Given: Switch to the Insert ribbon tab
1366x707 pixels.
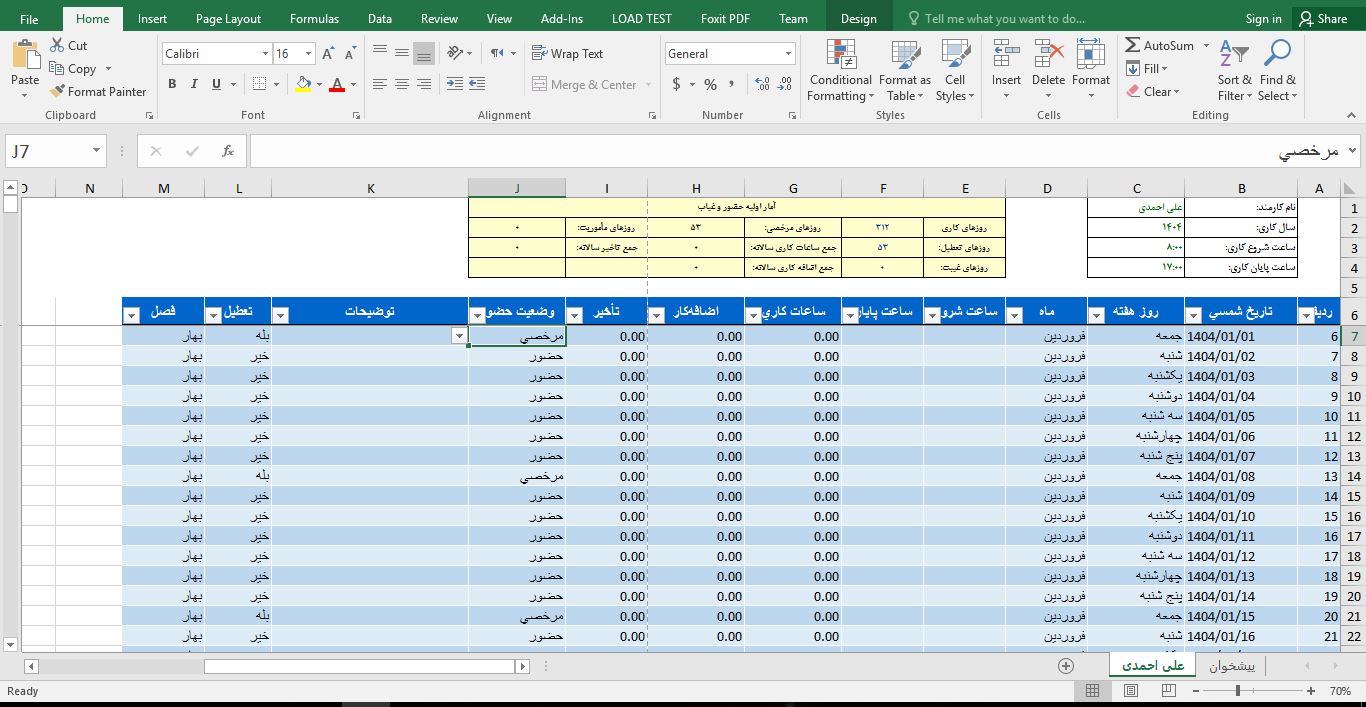Looking at the screenshot, I should 152,19.
